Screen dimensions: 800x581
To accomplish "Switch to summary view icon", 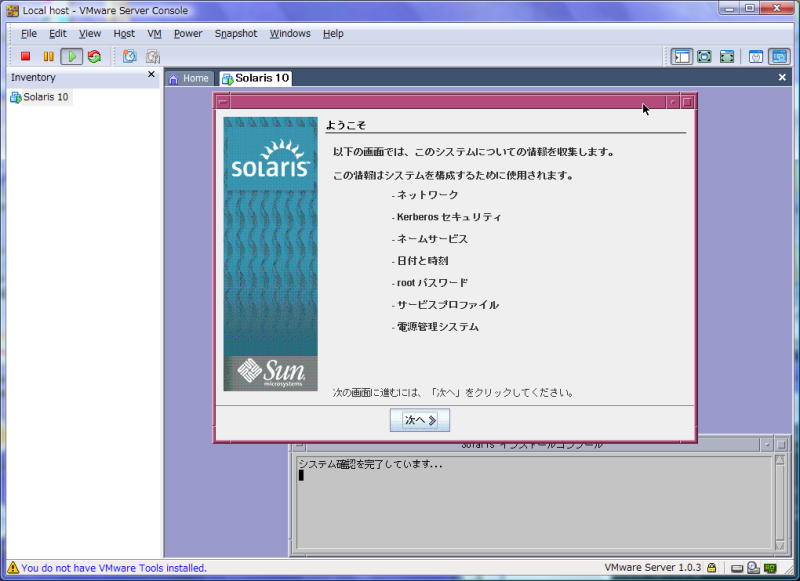I will 758,56.
